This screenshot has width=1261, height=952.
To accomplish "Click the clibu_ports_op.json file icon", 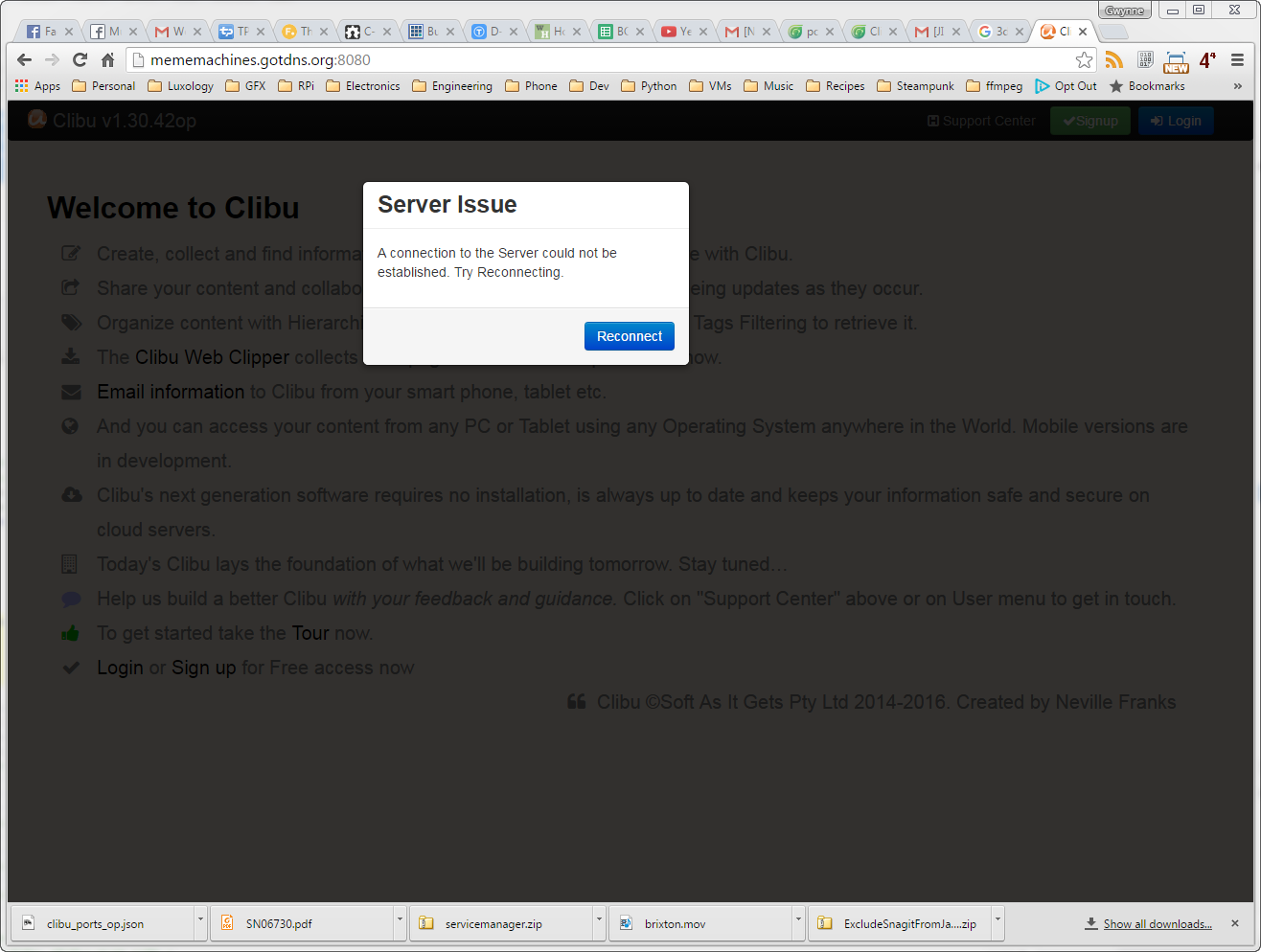I will (x=28, y=923).
